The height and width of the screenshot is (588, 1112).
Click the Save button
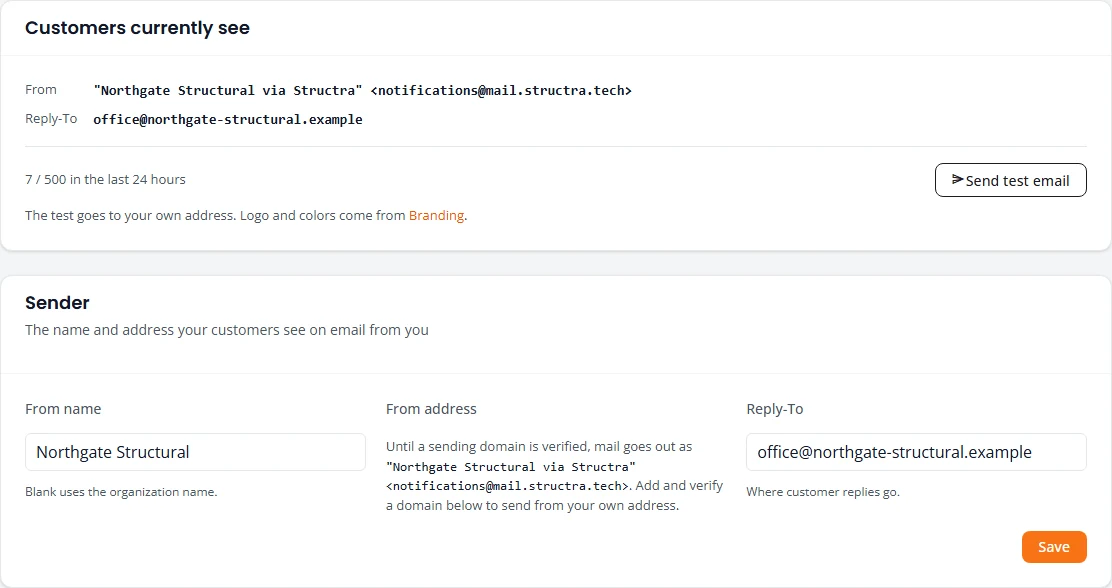tap(1054, 547)
